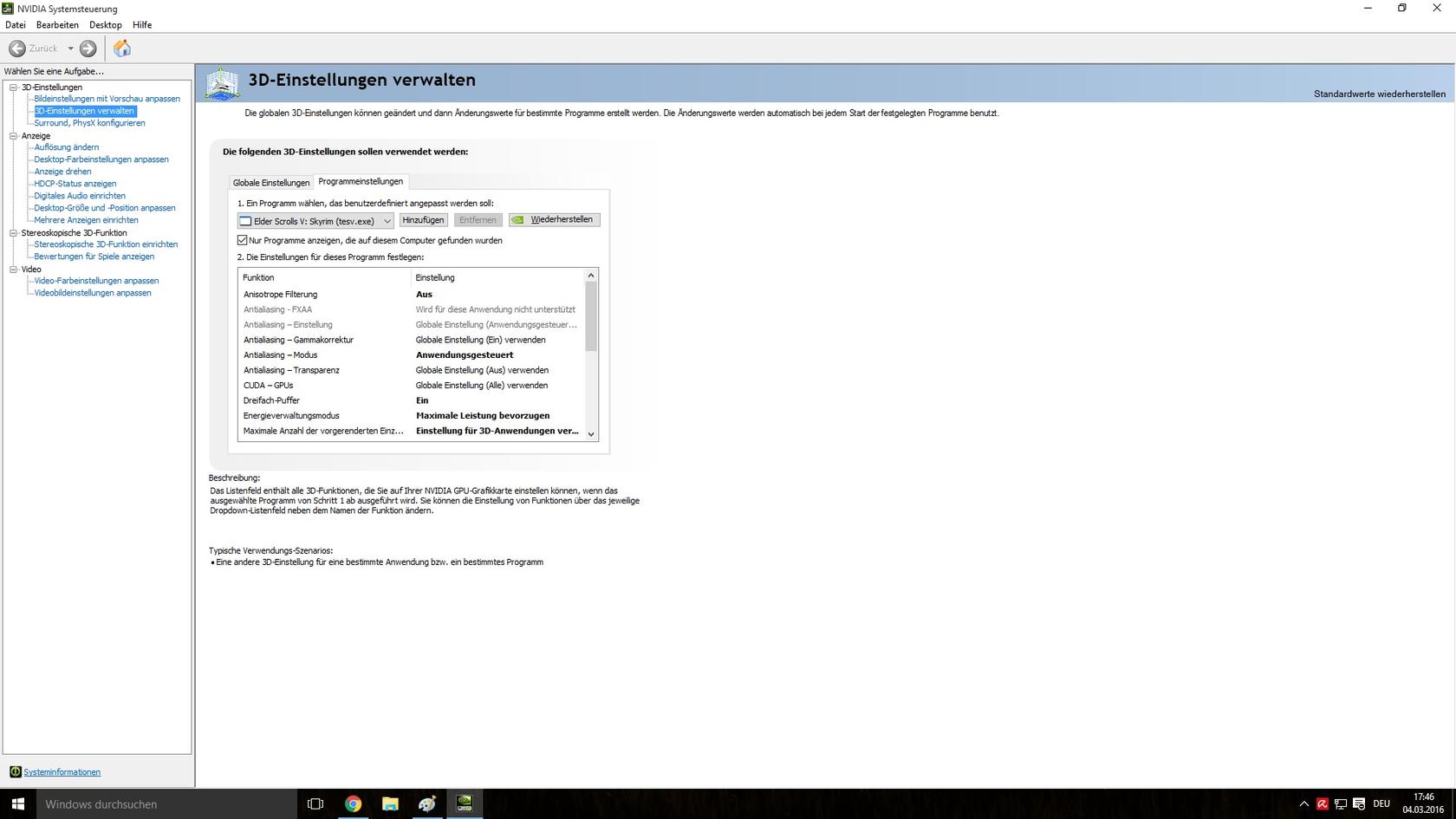Open the program selection dropdown showing Skyrim
The height and width of the screenshot is (819, 1456).
pos(315,221)
